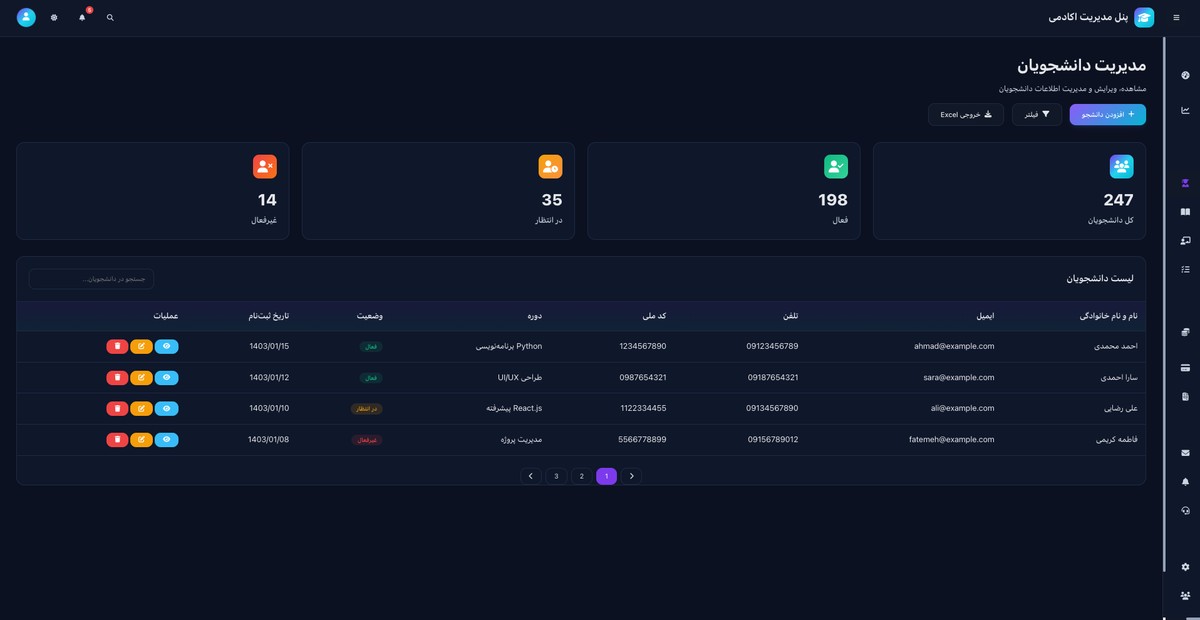Go to the previous page using the pagination chevron
The width and height of the screenshot is (1200, 620).
[631, 476]
